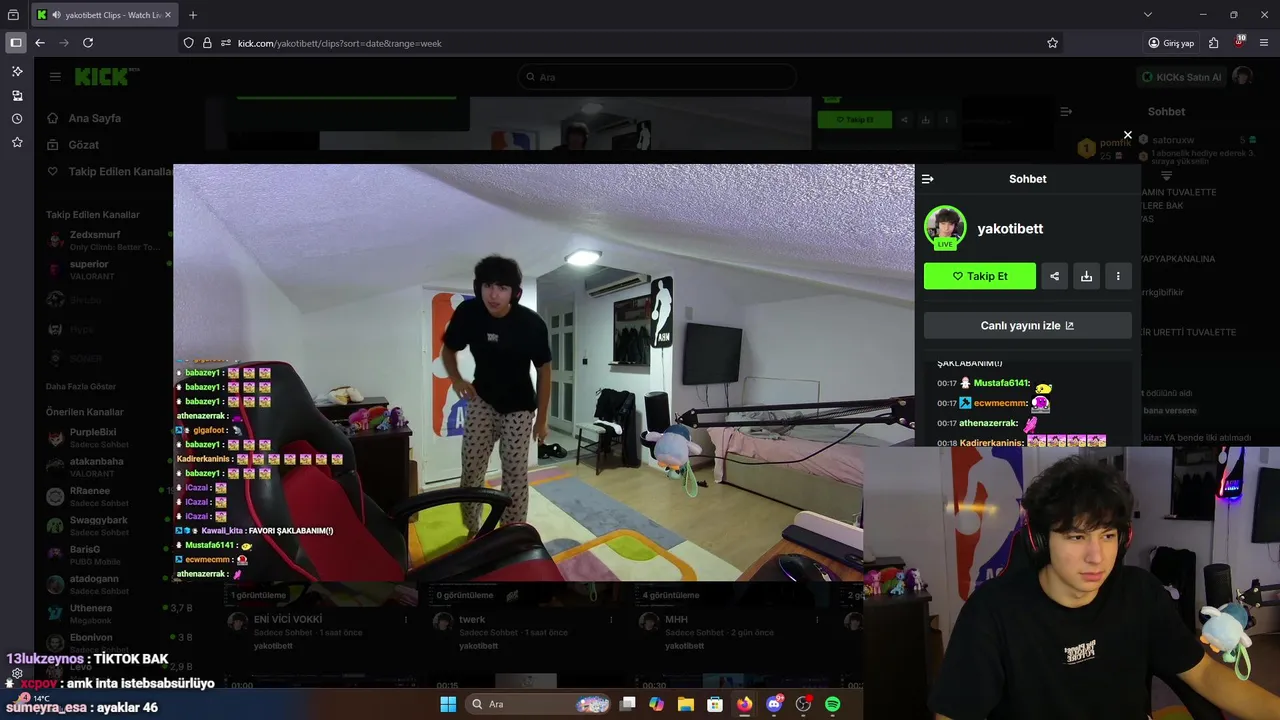This screenshot has width=1280, height=720.
Task: Open the clip's three-dot more menu
Action: point(1118,276)
